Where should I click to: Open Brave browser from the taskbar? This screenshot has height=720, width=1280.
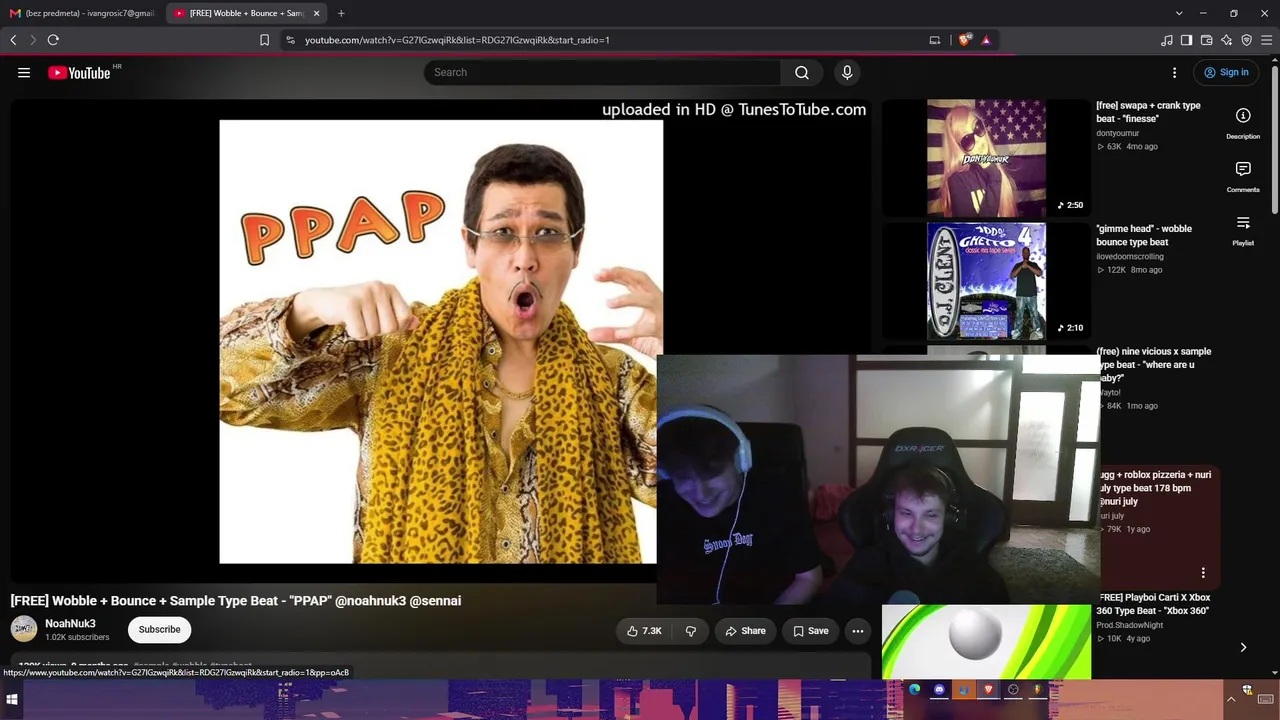[988, 689]
